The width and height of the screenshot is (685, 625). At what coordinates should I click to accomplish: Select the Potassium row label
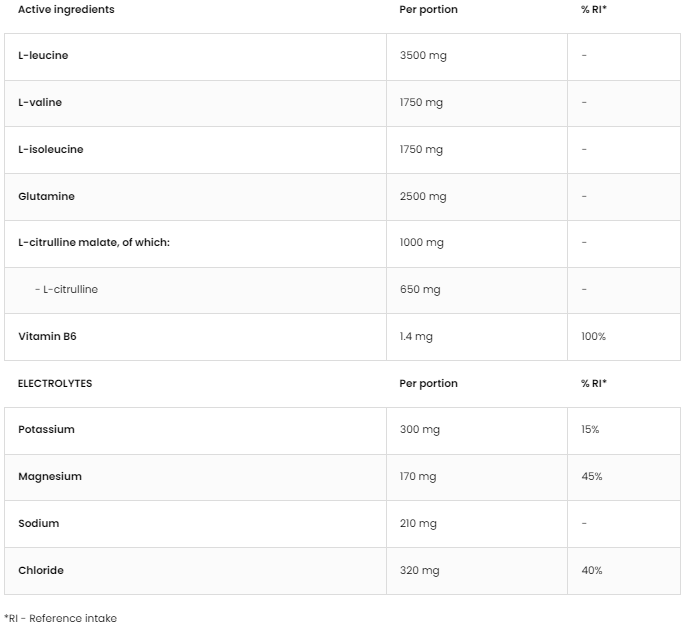coord(46,430)
